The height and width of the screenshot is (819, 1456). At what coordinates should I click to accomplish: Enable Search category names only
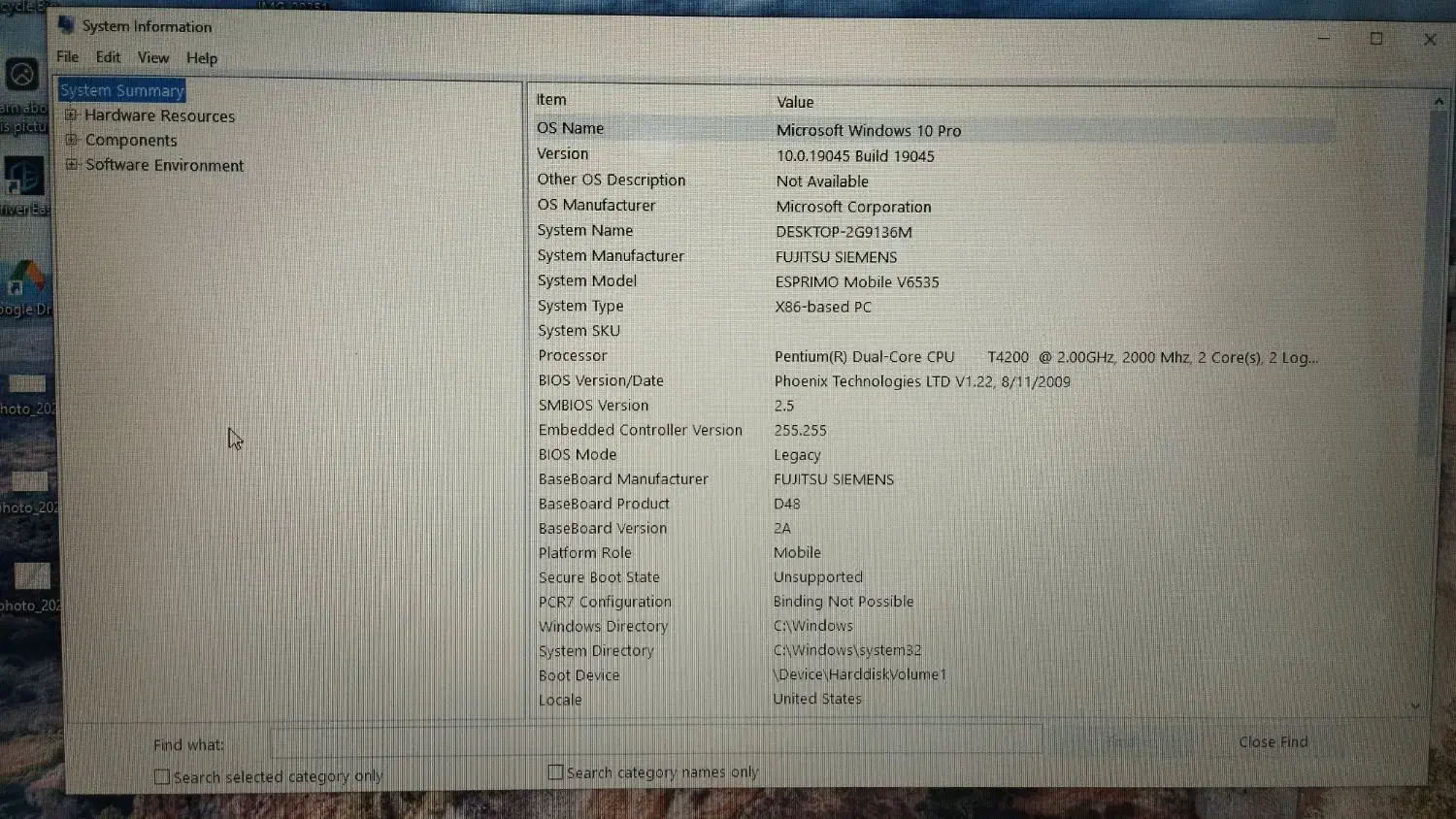click(x=555, y=772)
